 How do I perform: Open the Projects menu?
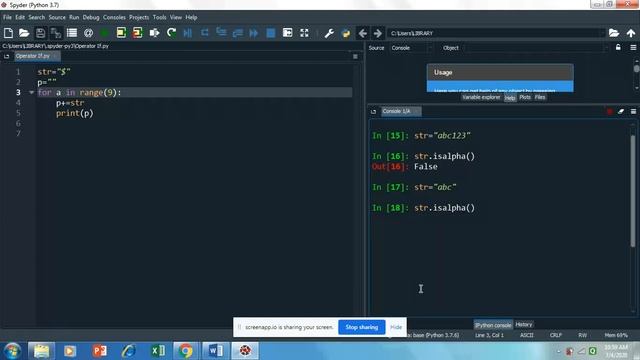click(139, 18)
